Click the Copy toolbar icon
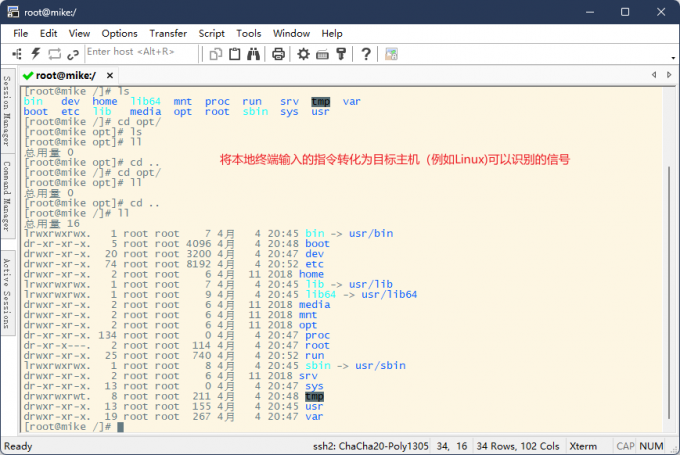The width and height of the screenshot is (680, 455). coord(216,54)
